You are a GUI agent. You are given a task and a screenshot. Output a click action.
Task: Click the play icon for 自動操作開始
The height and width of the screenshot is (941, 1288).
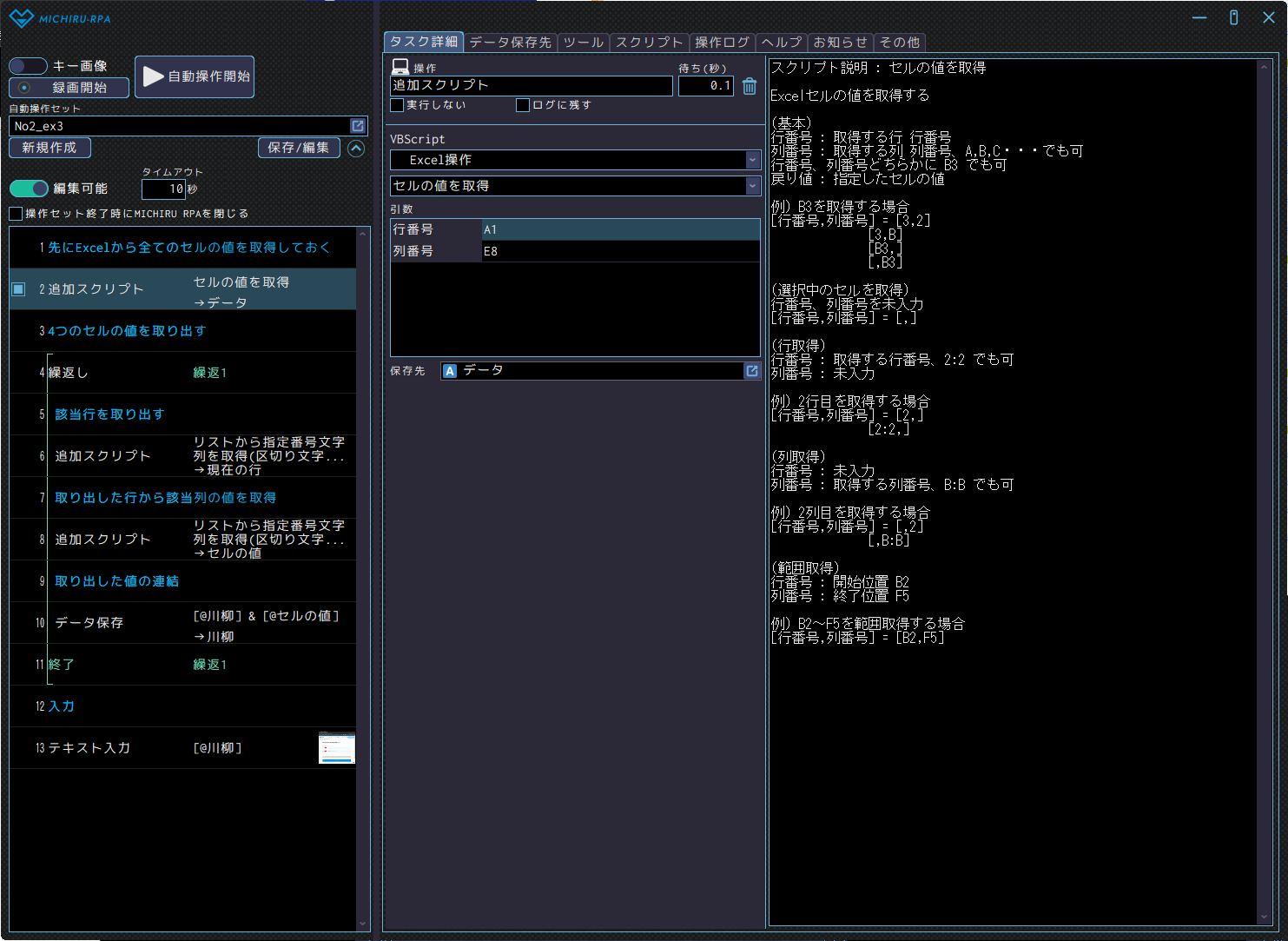point(154,76)
